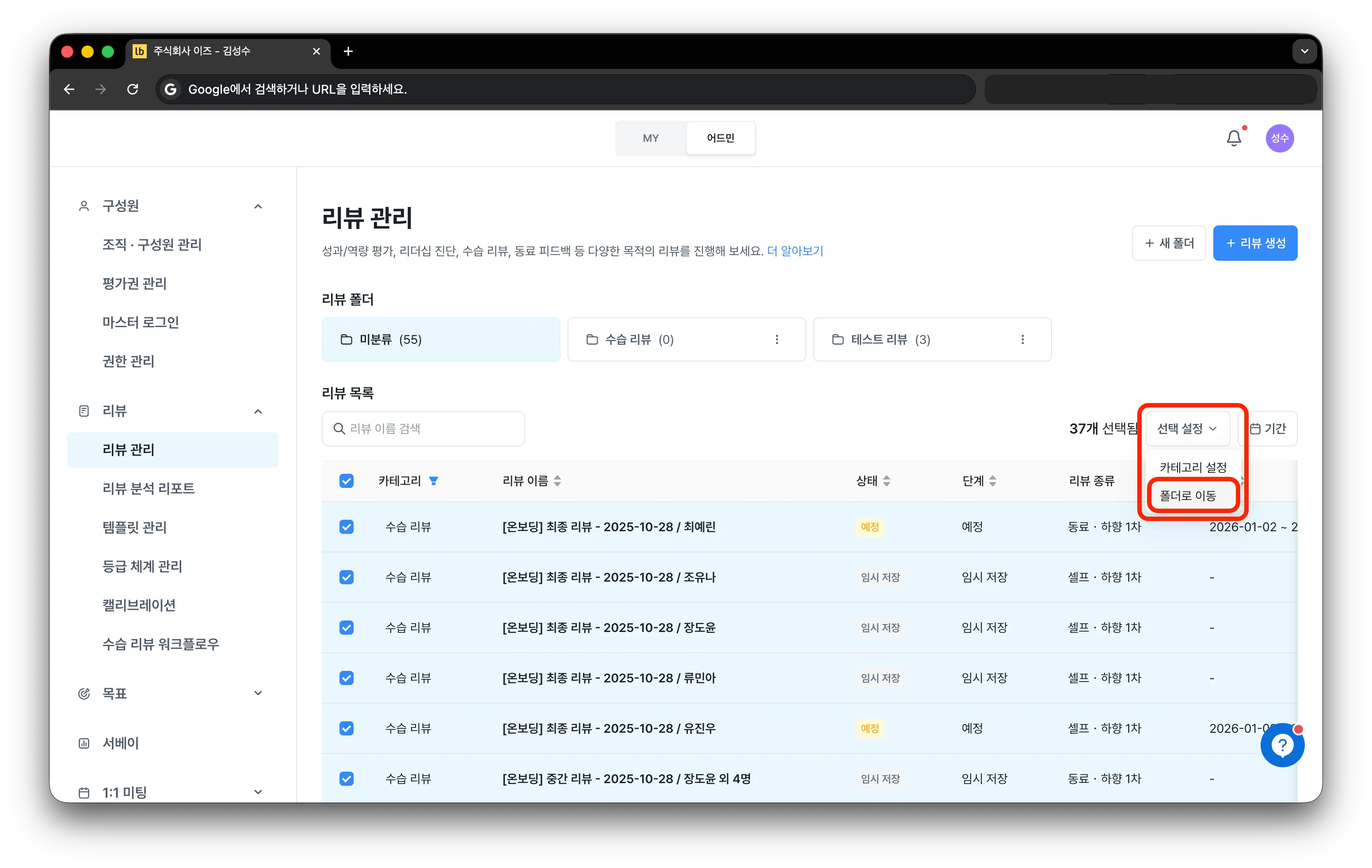Click the 리뷰 이름 검색 search field

point(423,428)
